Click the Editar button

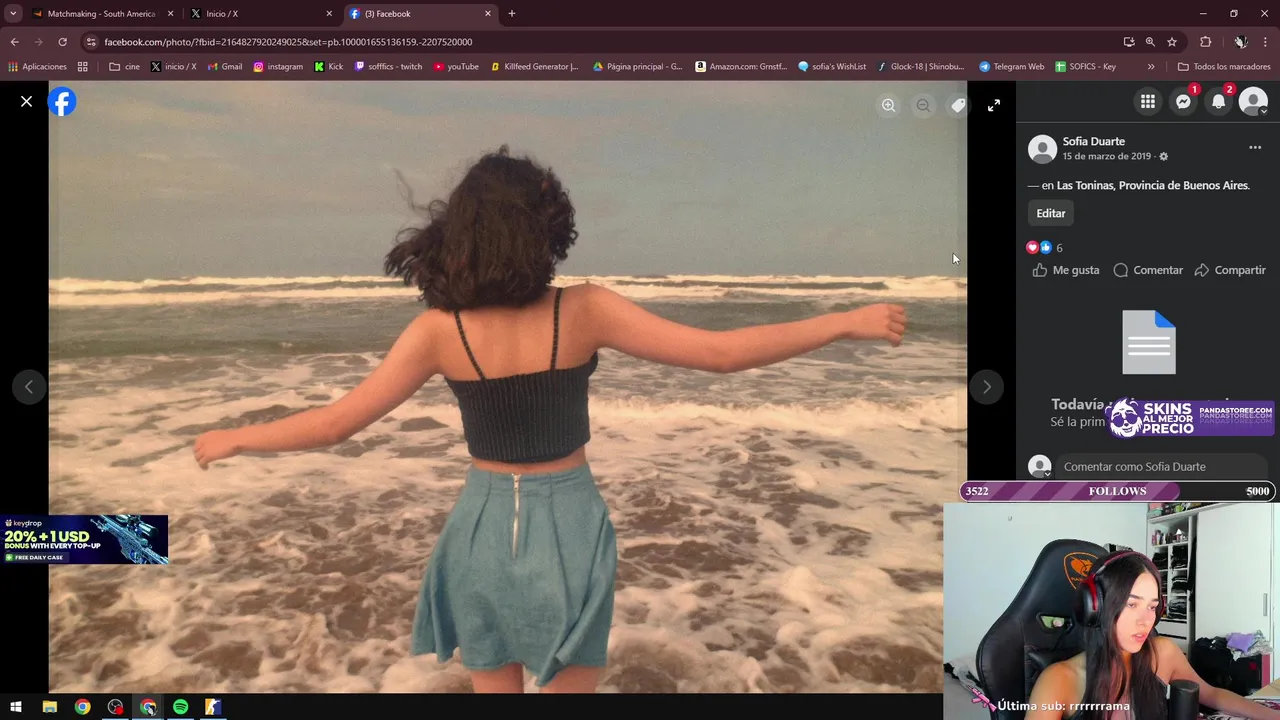[x=1051, y=213]
